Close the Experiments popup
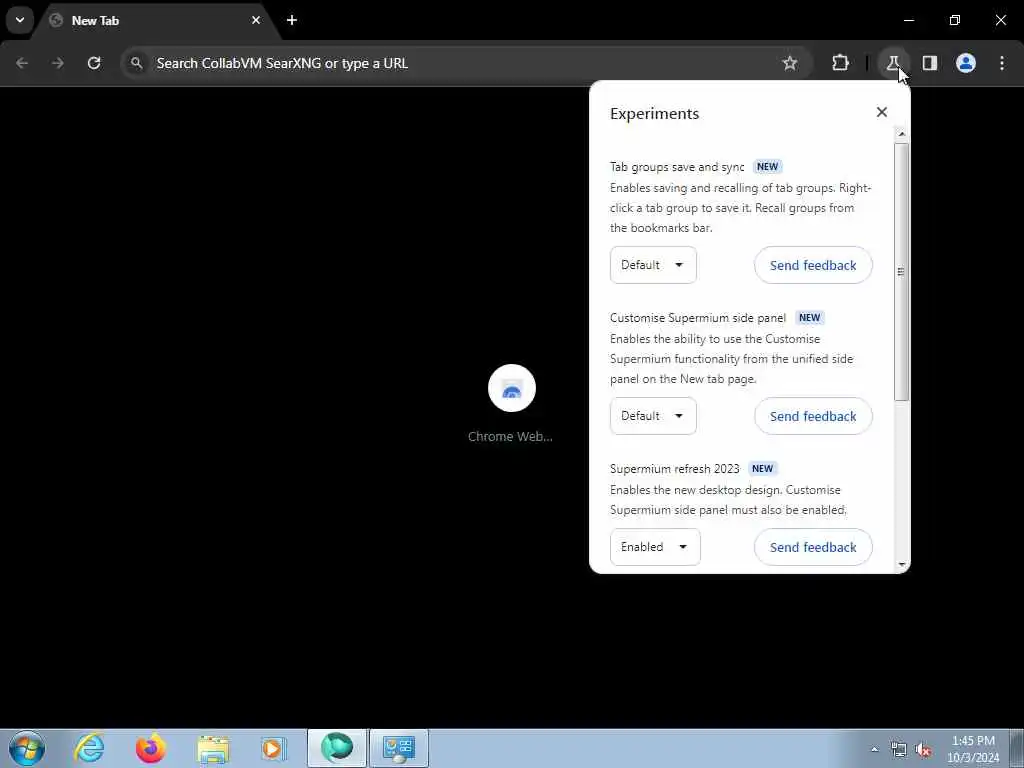1024x768 pixels. pyautogui.click(x=882, y=112)
